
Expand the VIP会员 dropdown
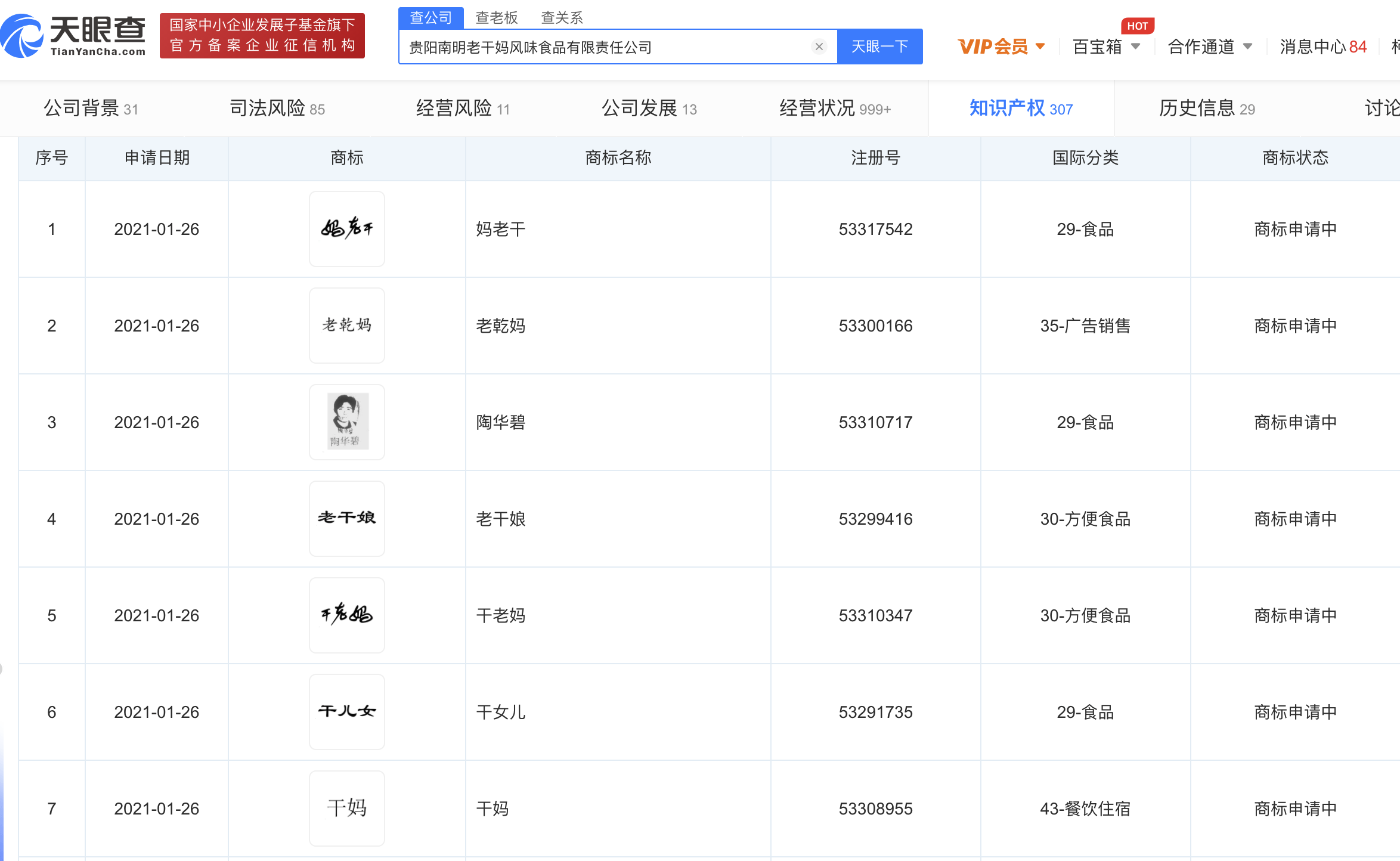coord(1001,47)
